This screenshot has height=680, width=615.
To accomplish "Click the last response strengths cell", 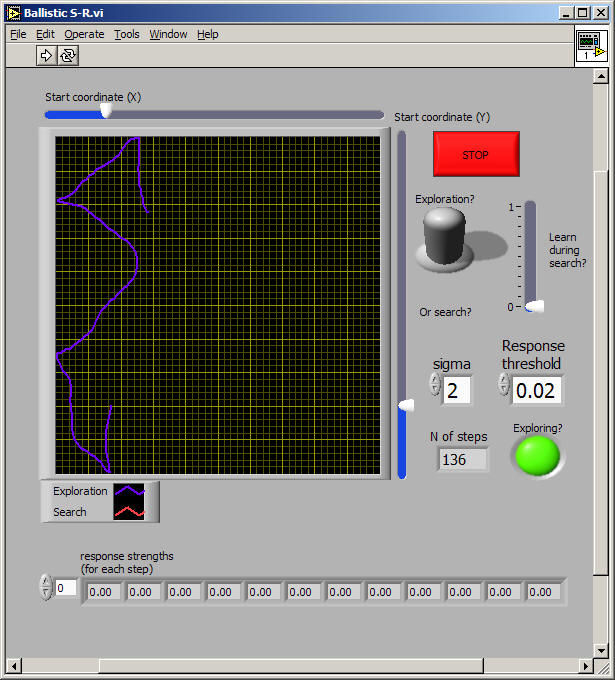I will point(543,592).
